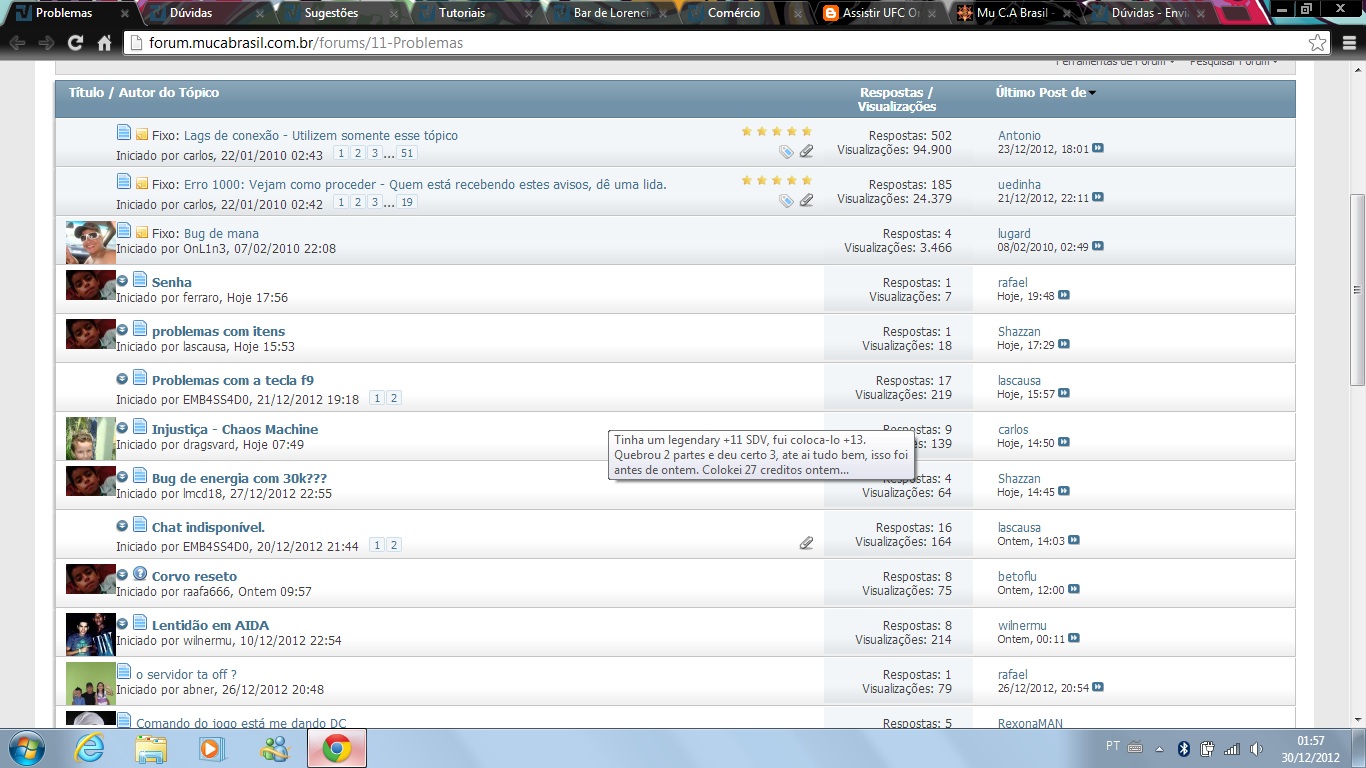The image size is (1366, 768).
Task: Go to last post by Antonio
Action: (1098, 149)
